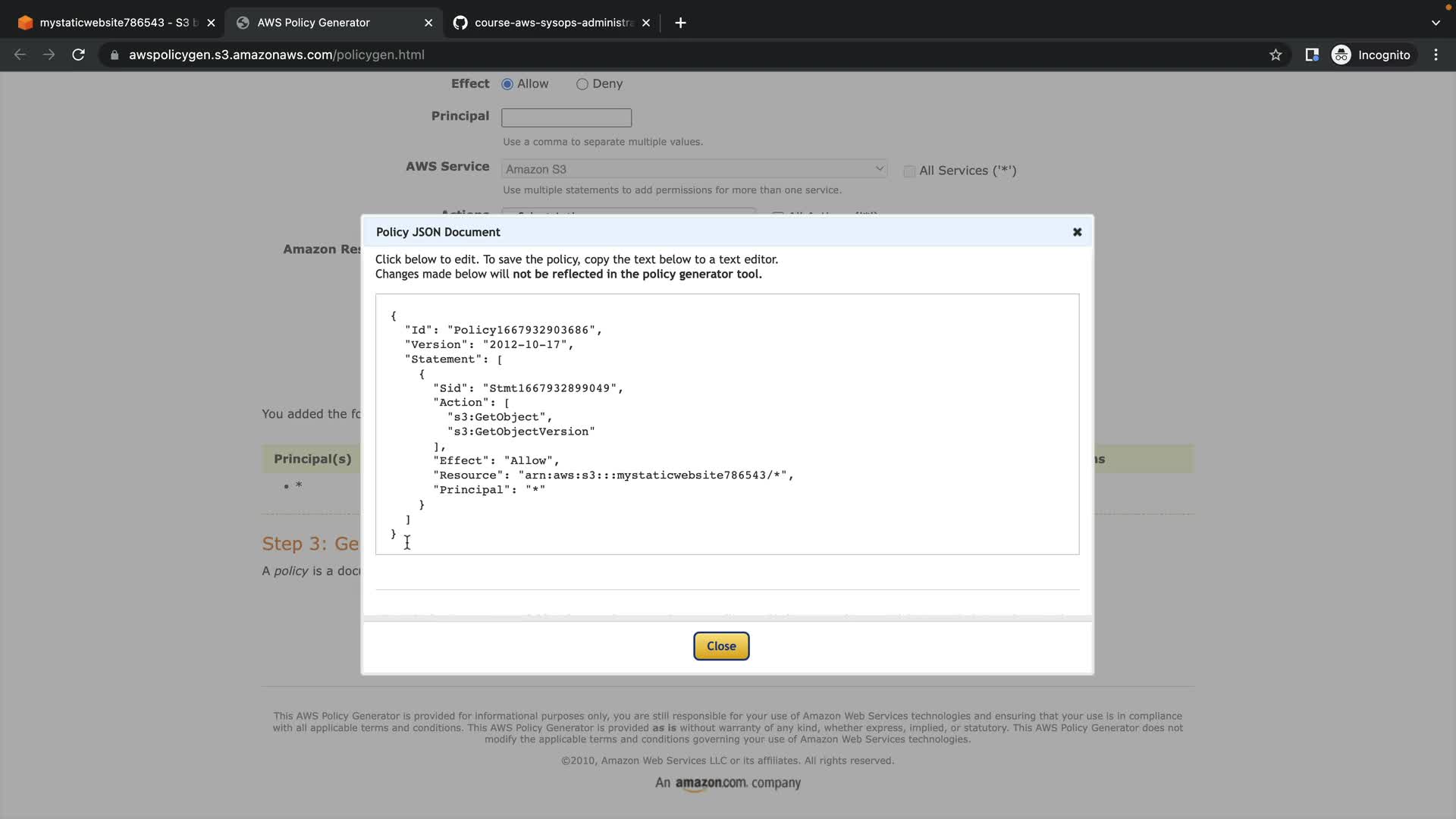
Task: Click the Principal input field
Action: (566, 118)
